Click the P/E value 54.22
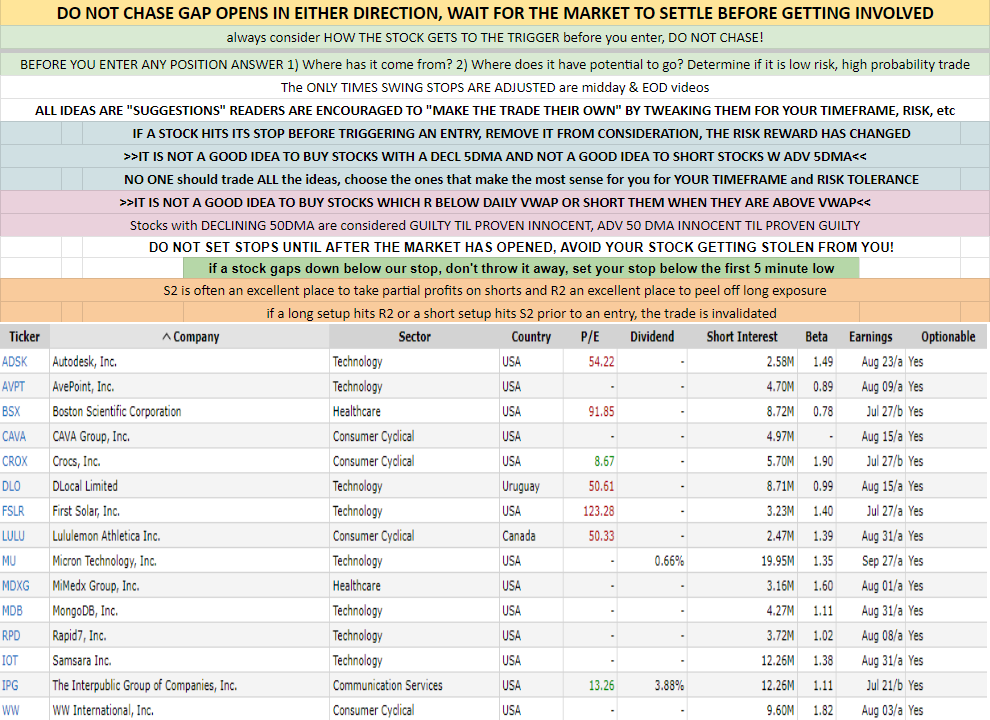 pos(601,362)
